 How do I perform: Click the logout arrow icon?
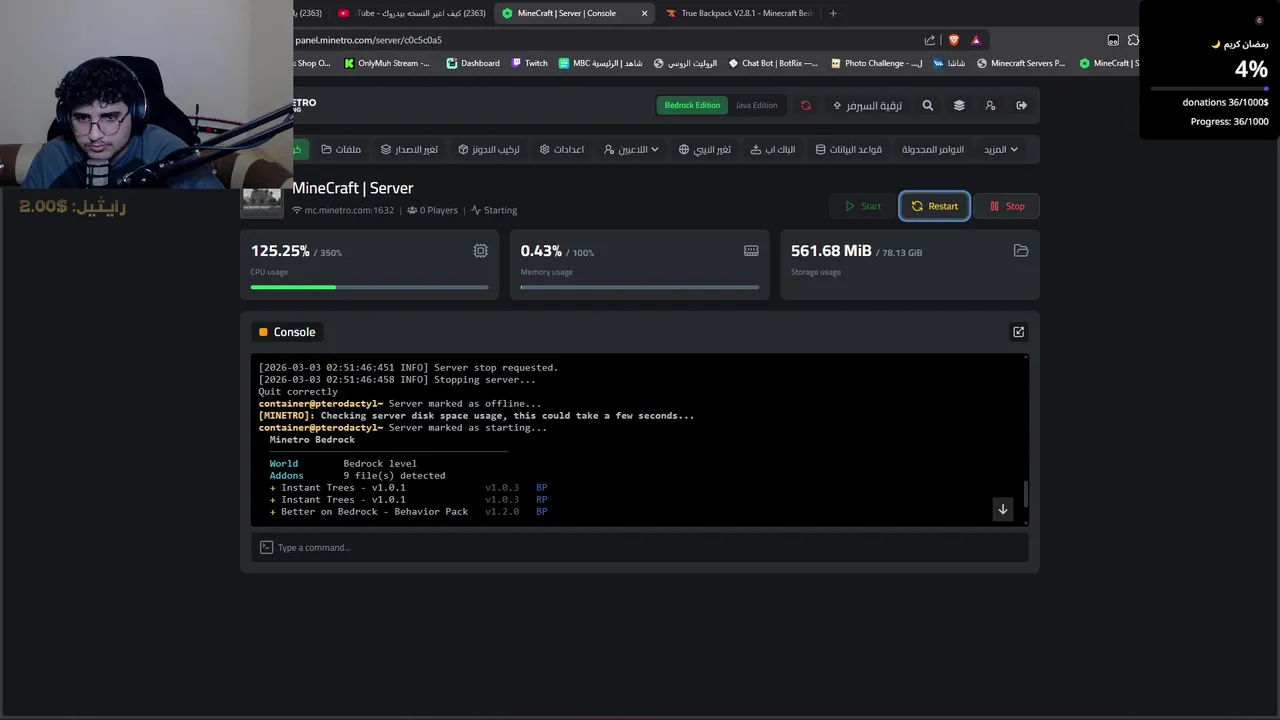[x=1021, y=105]
